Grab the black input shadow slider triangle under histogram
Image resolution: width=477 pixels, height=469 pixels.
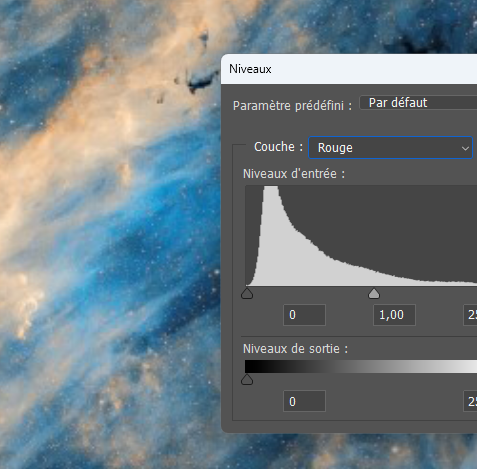pos(247,293)
